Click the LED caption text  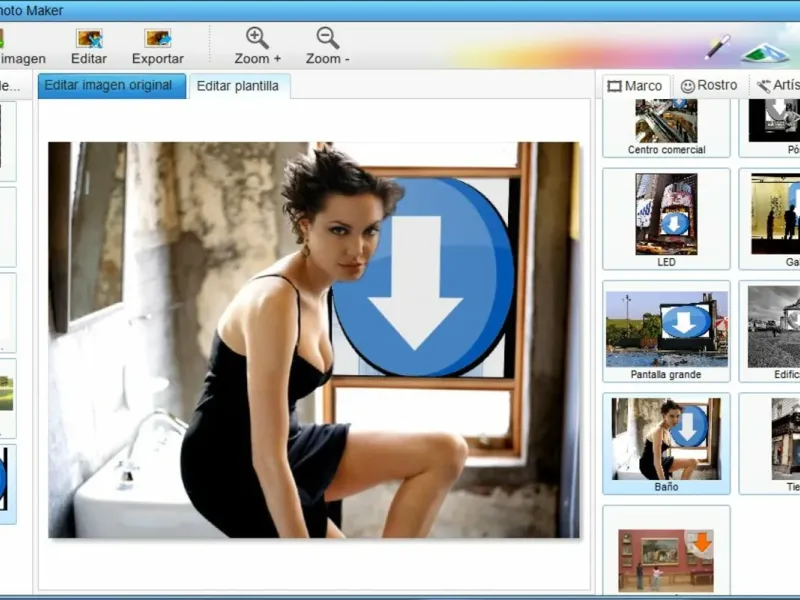coord(666,262)
